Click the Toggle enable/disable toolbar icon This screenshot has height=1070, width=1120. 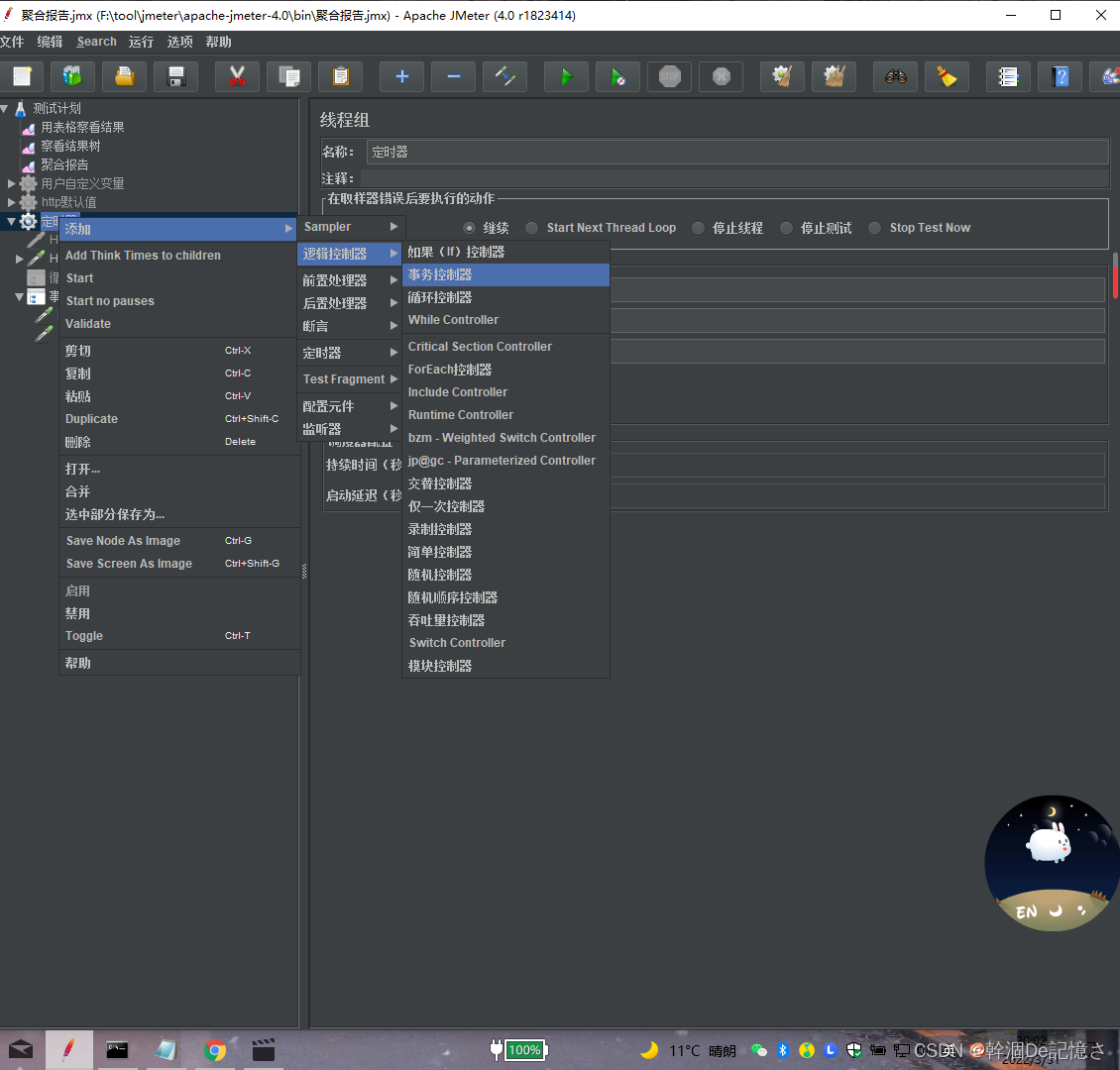[x=505, y=76]
